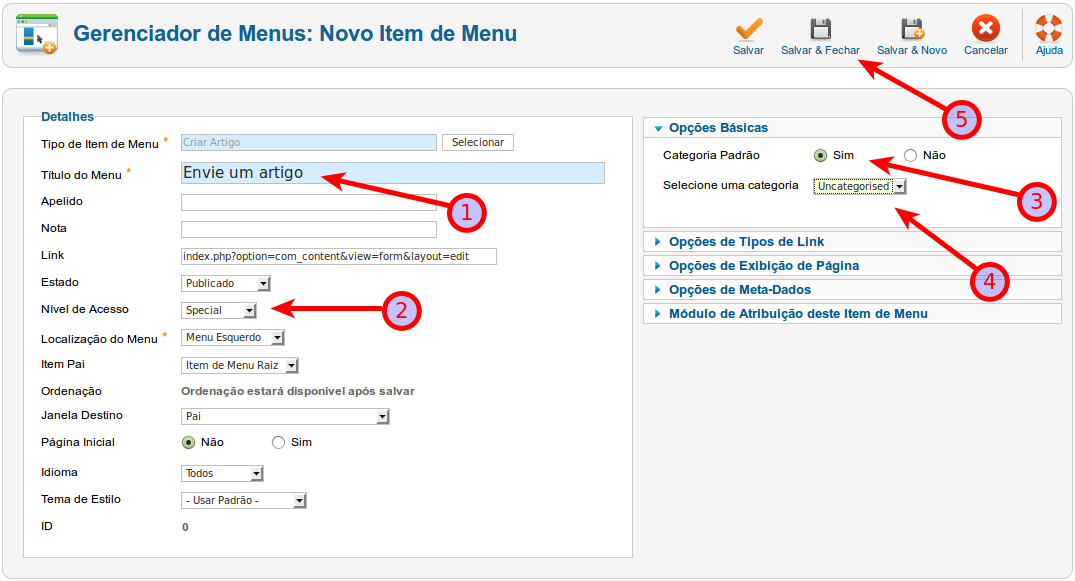Screen dimensions: 1075x581
Task: Click the Selecionar button
Action: tap(478, 143)
